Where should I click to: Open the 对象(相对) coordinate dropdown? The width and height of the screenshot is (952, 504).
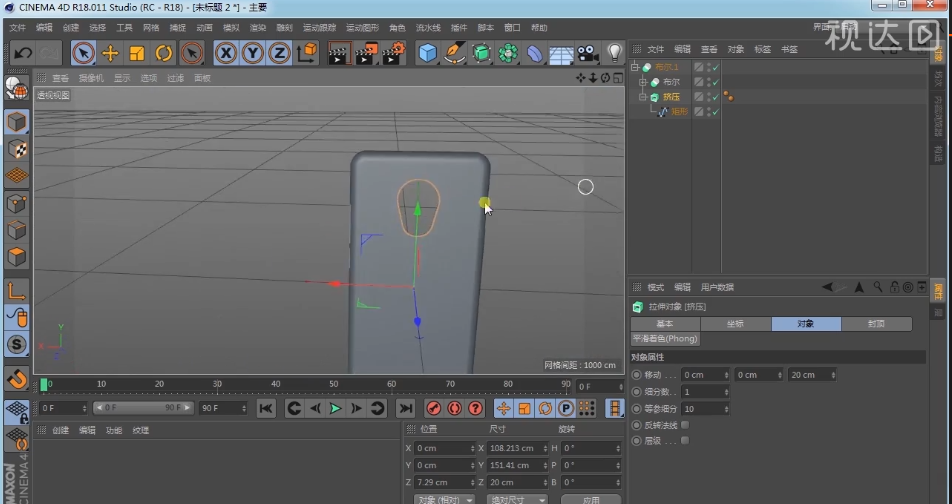[444, 499]
